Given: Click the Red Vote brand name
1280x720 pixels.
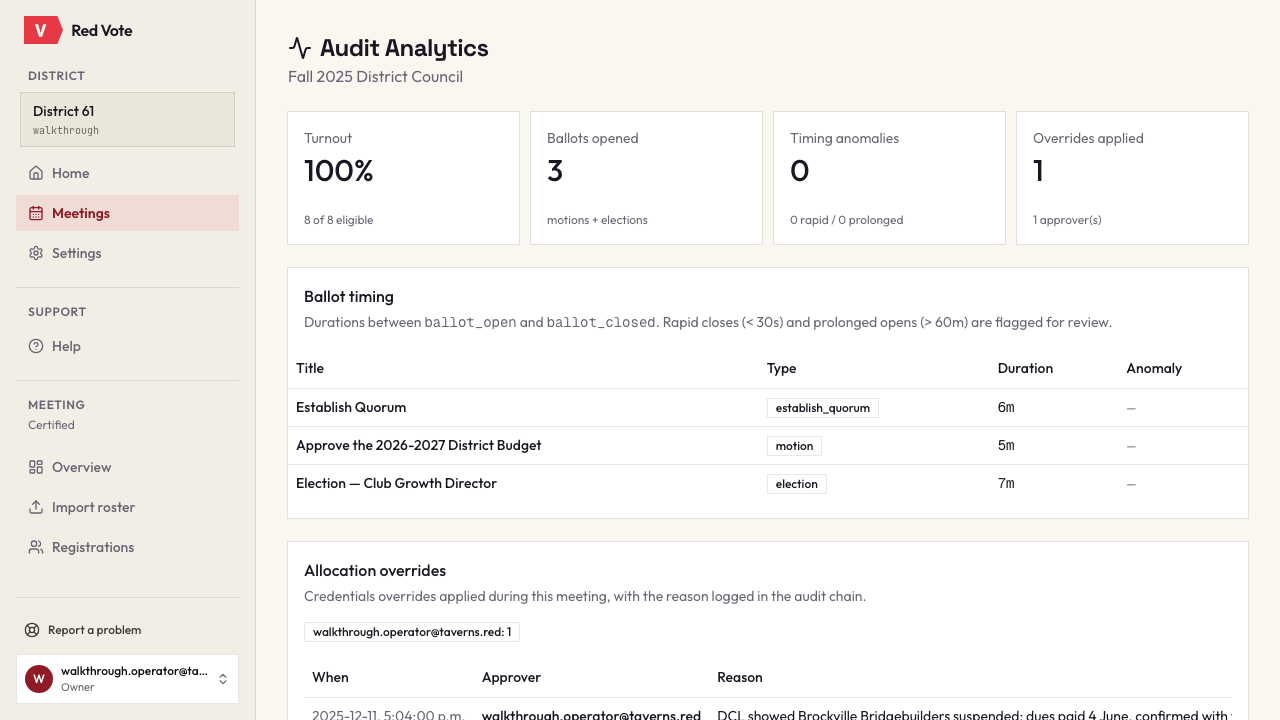Looking at the screenshot, I should coord(102,30).
